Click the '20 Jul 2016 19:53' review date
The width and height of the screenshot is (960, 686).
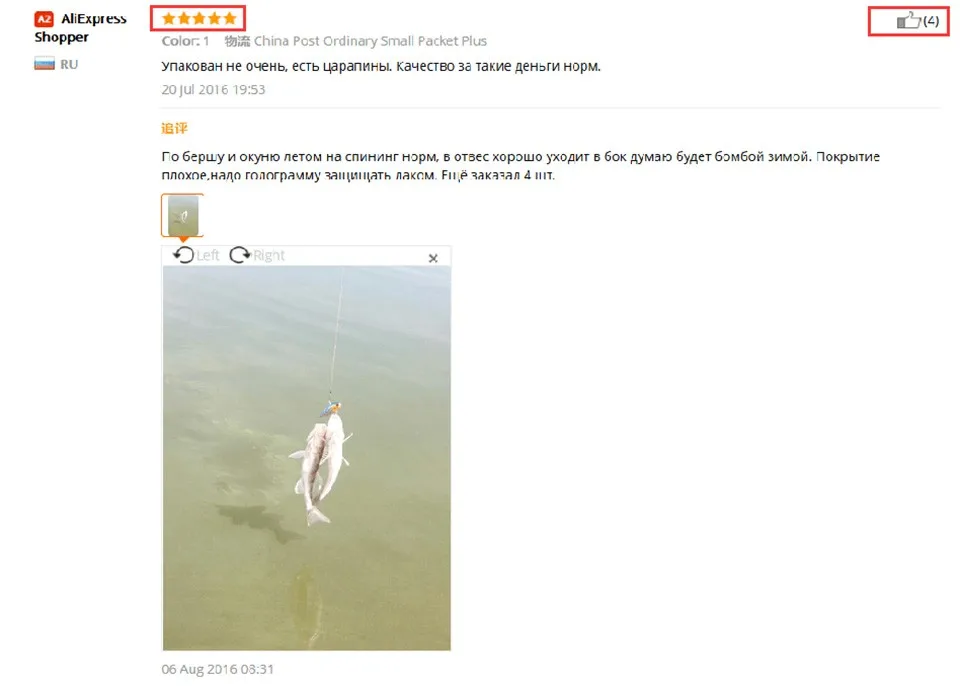[x=213, y=89]
